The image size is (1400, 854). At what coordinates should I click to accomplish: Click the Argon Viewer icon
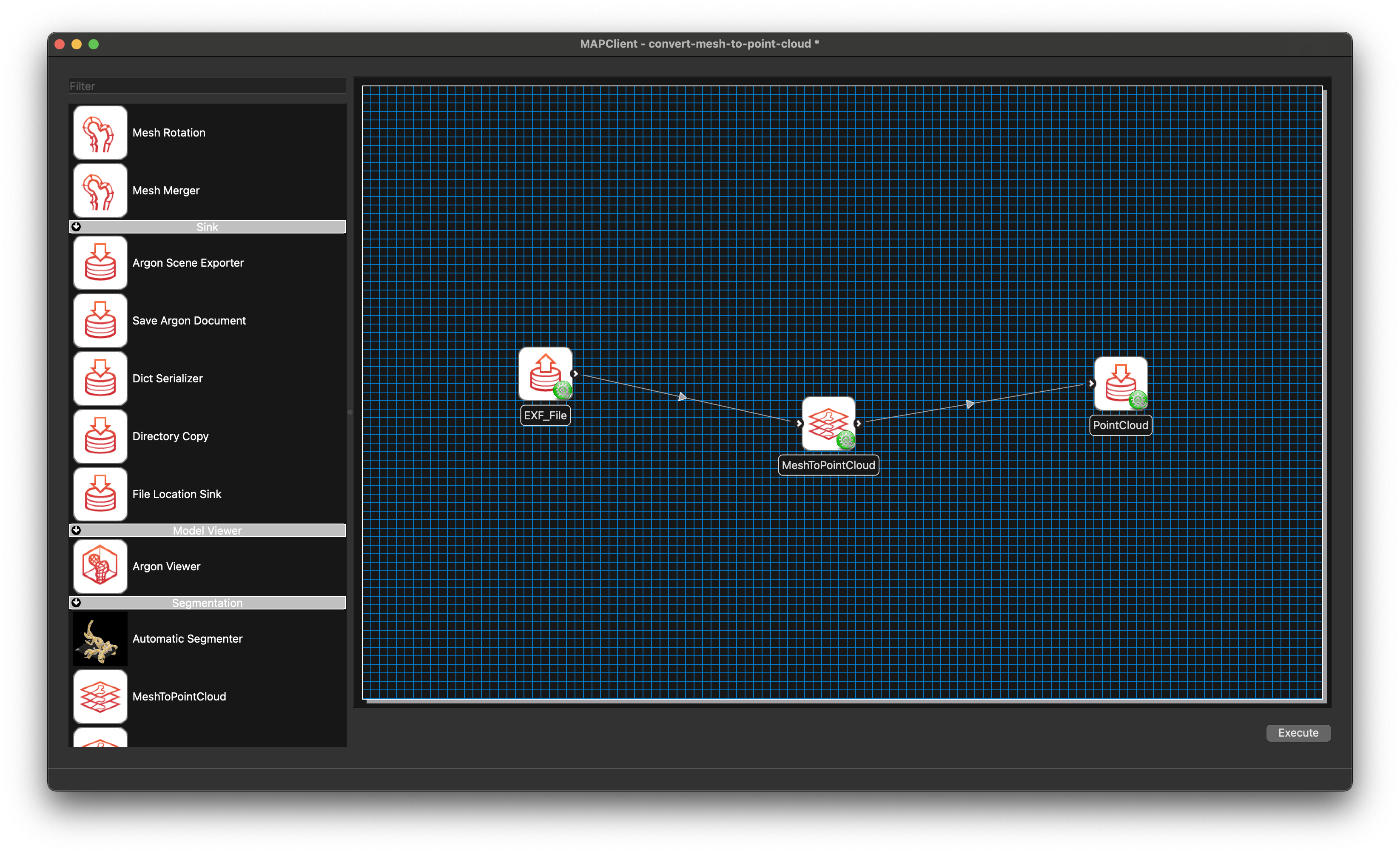coord(100,566)
